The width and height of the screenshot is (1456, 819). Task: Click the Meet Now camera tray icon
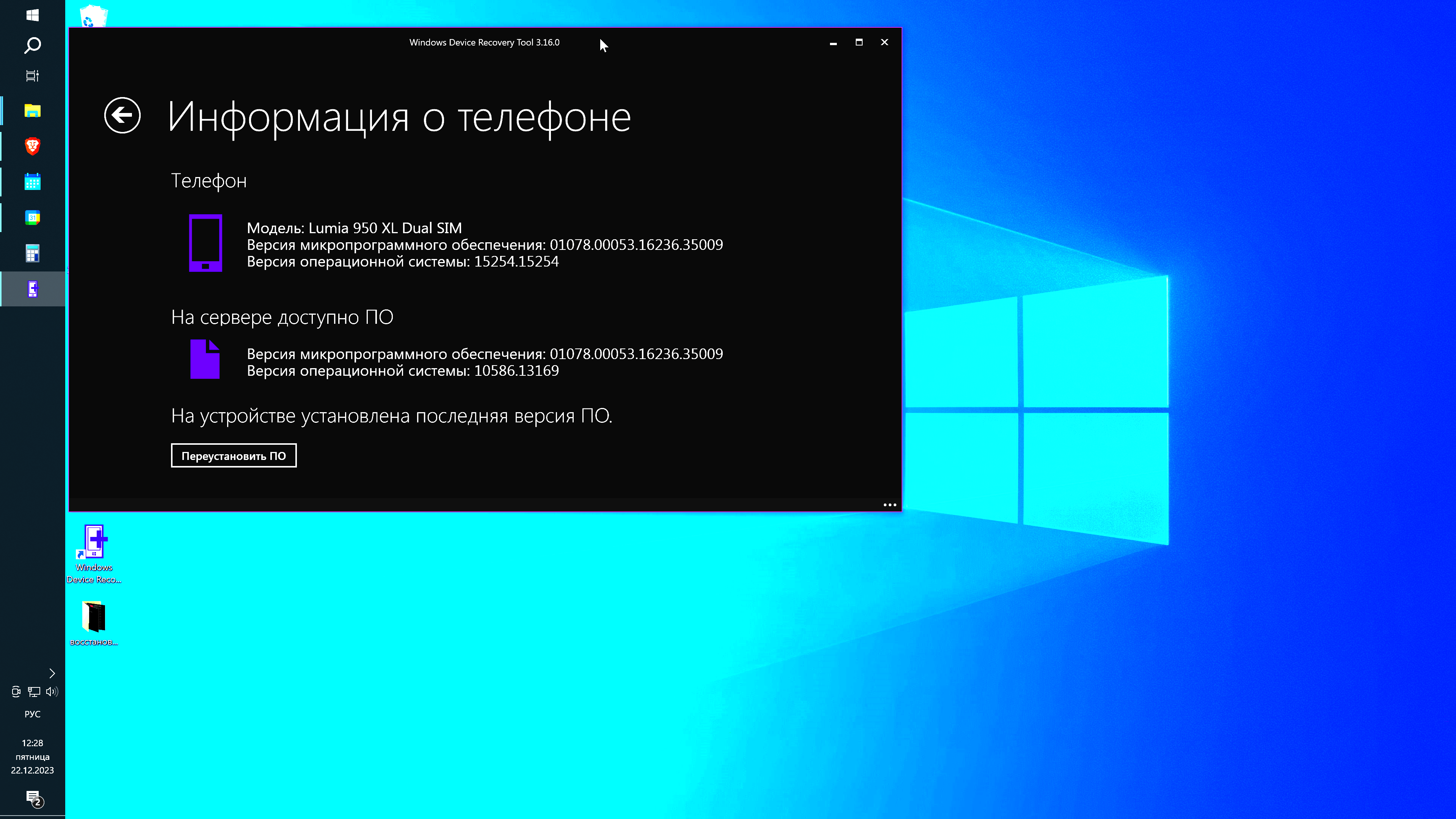[x=16, y=691]
